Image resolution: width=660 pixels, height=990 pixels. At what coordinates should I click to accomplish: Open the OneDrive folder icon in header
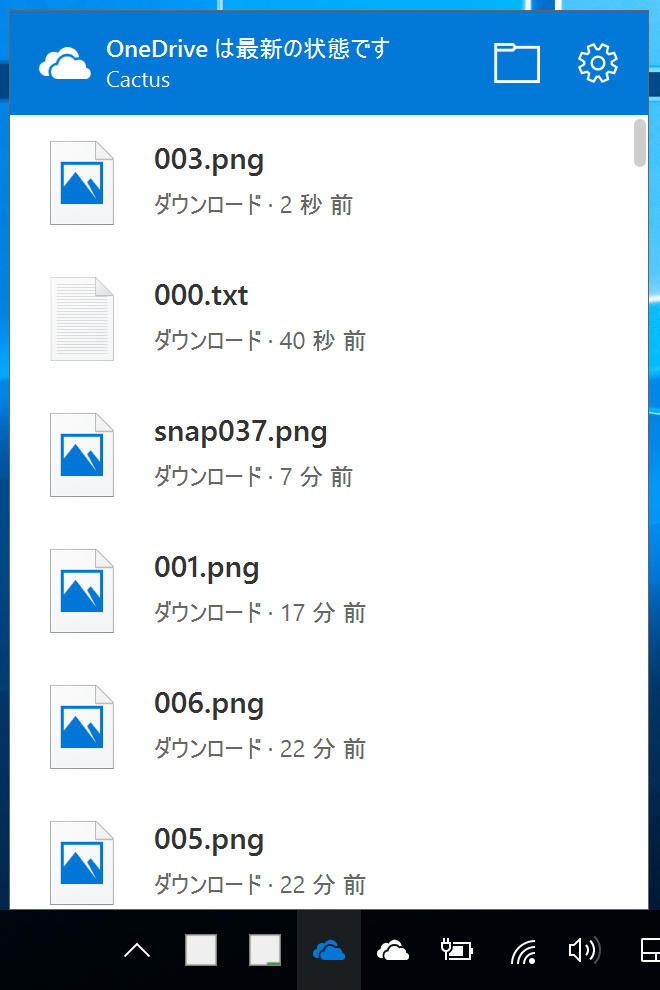pyautogui.click(x=517, y=63)
